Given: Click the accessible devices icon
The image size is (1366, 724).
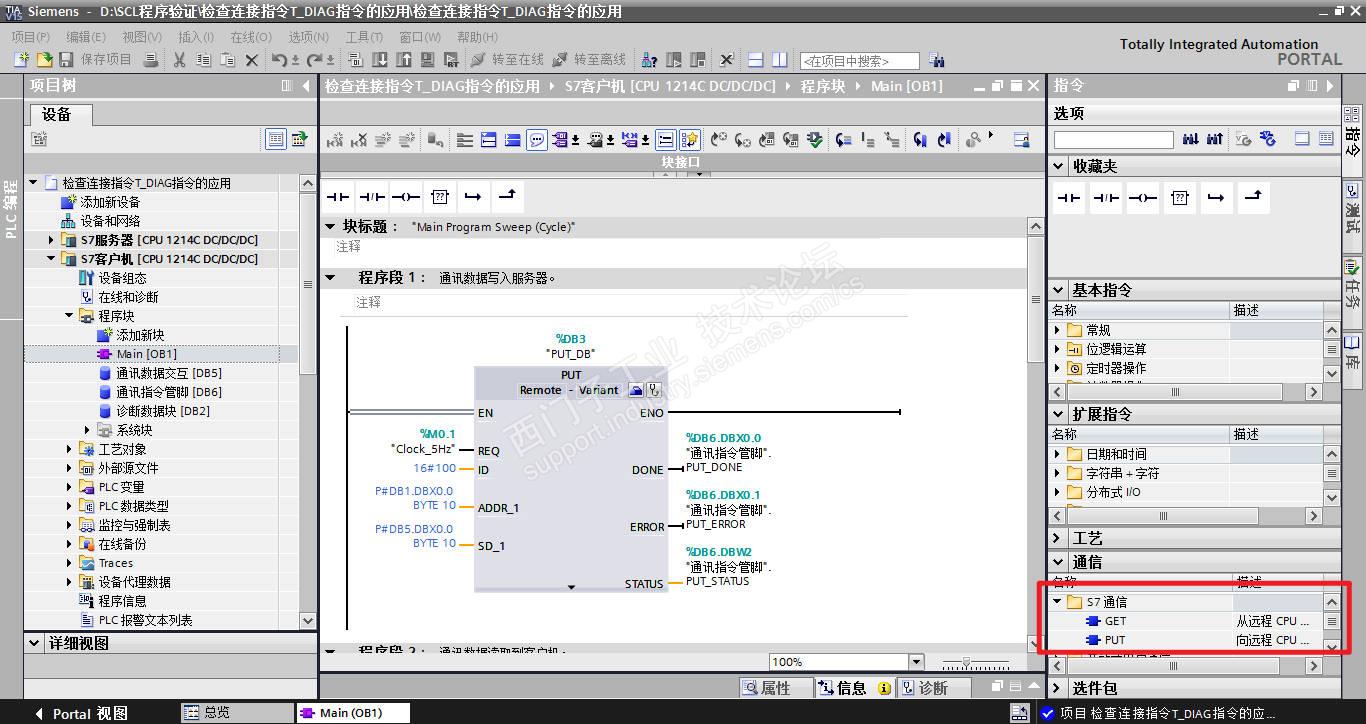Looking at the screenshot, I should (x=649, y=60).
